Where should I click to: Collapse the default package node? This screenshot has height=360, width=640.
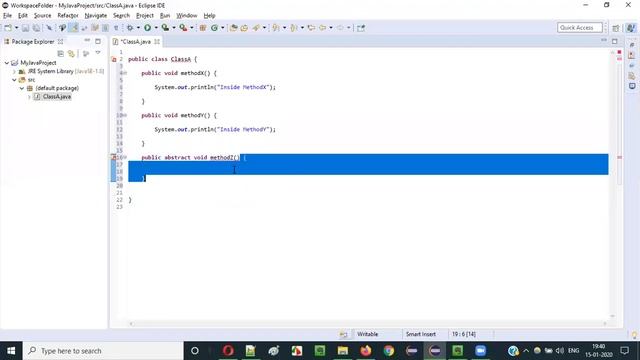(x=22, y=88)
